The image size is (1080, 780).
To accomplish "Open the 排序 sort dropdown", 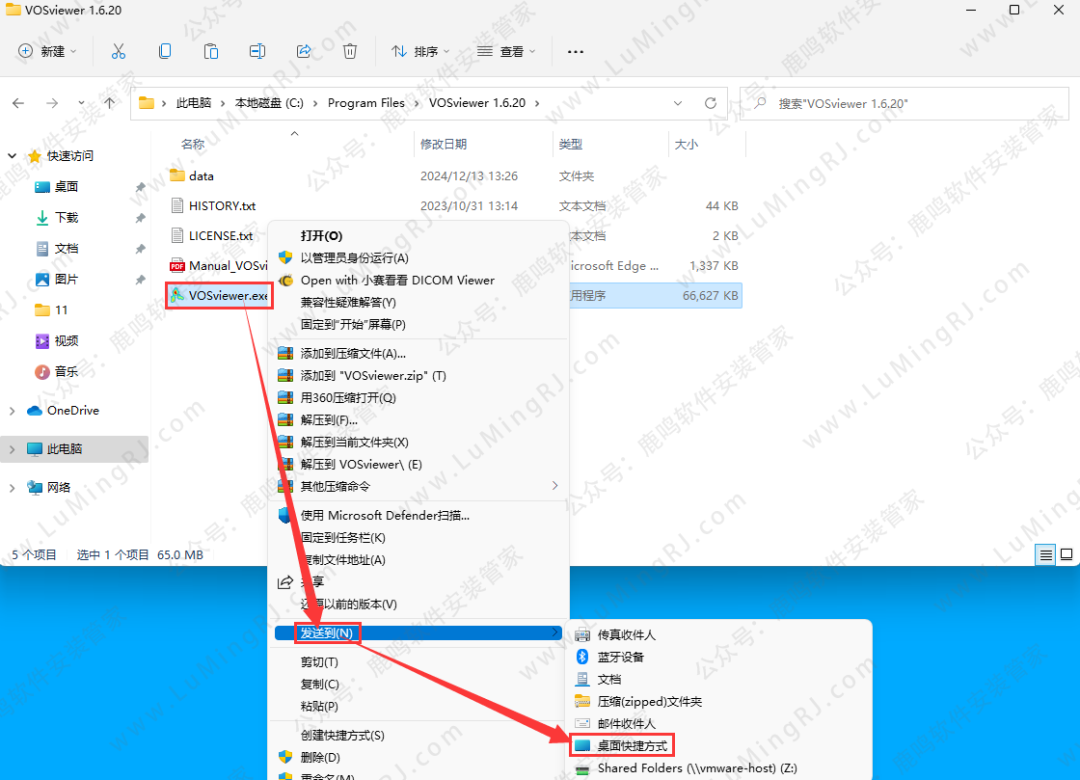I will (x=420, y=51).
